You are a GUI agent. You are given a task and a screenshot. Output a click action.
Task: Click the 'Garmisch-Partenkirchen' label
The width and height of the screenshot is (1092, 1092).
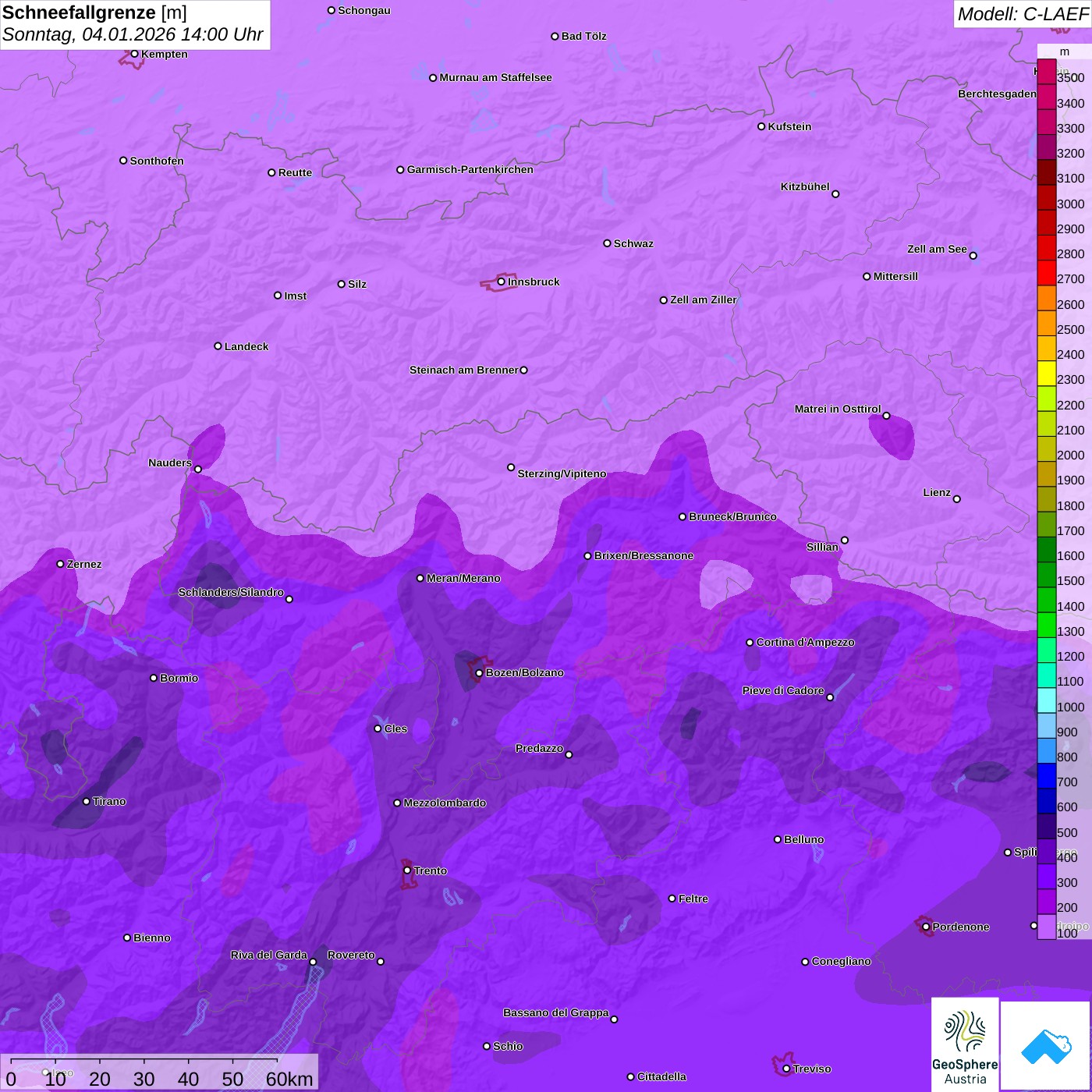point(470,169)
